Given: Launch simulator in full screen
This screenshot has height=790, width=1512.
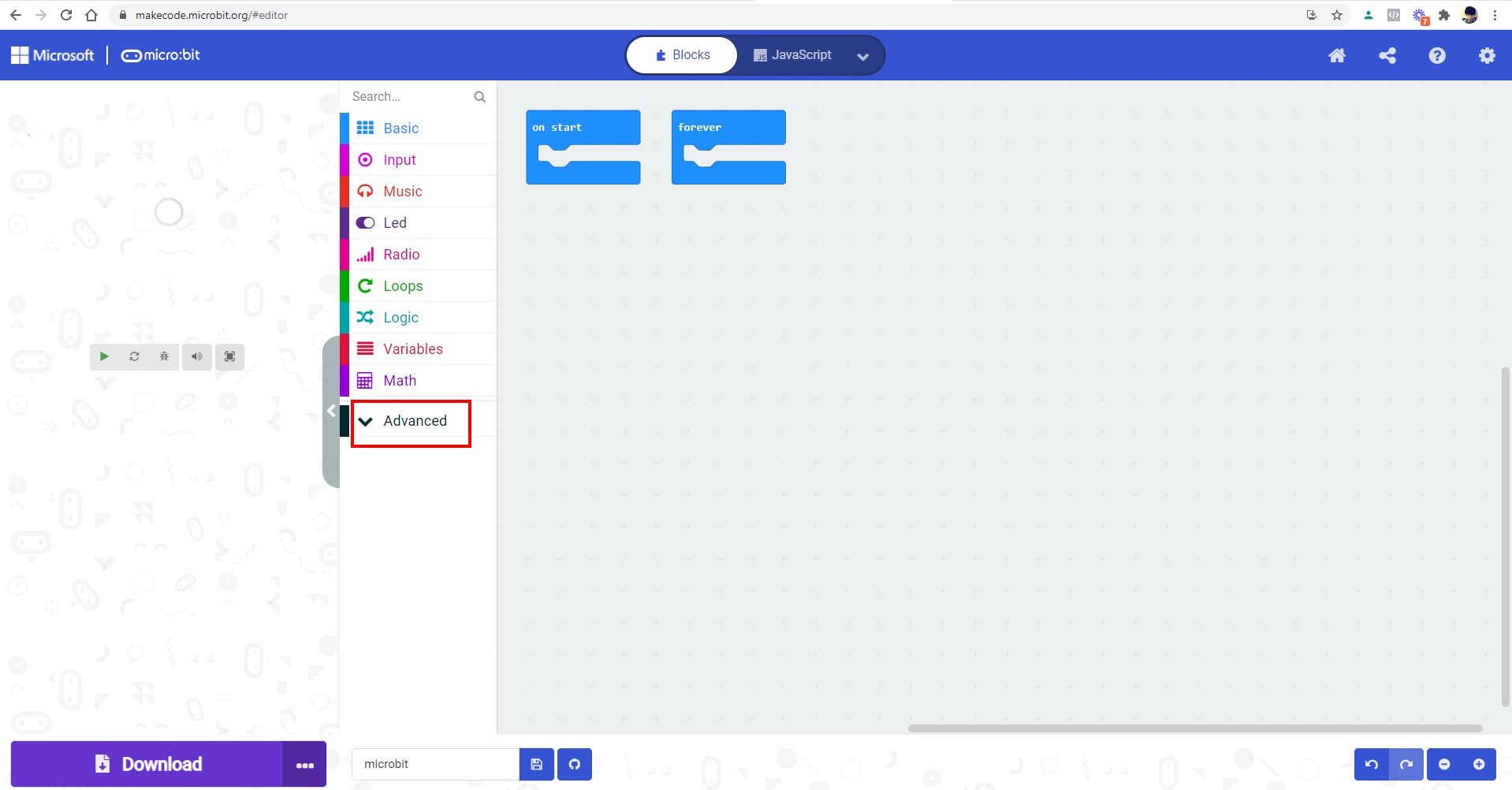Looking at the screenshot, I should click(229, 356).
